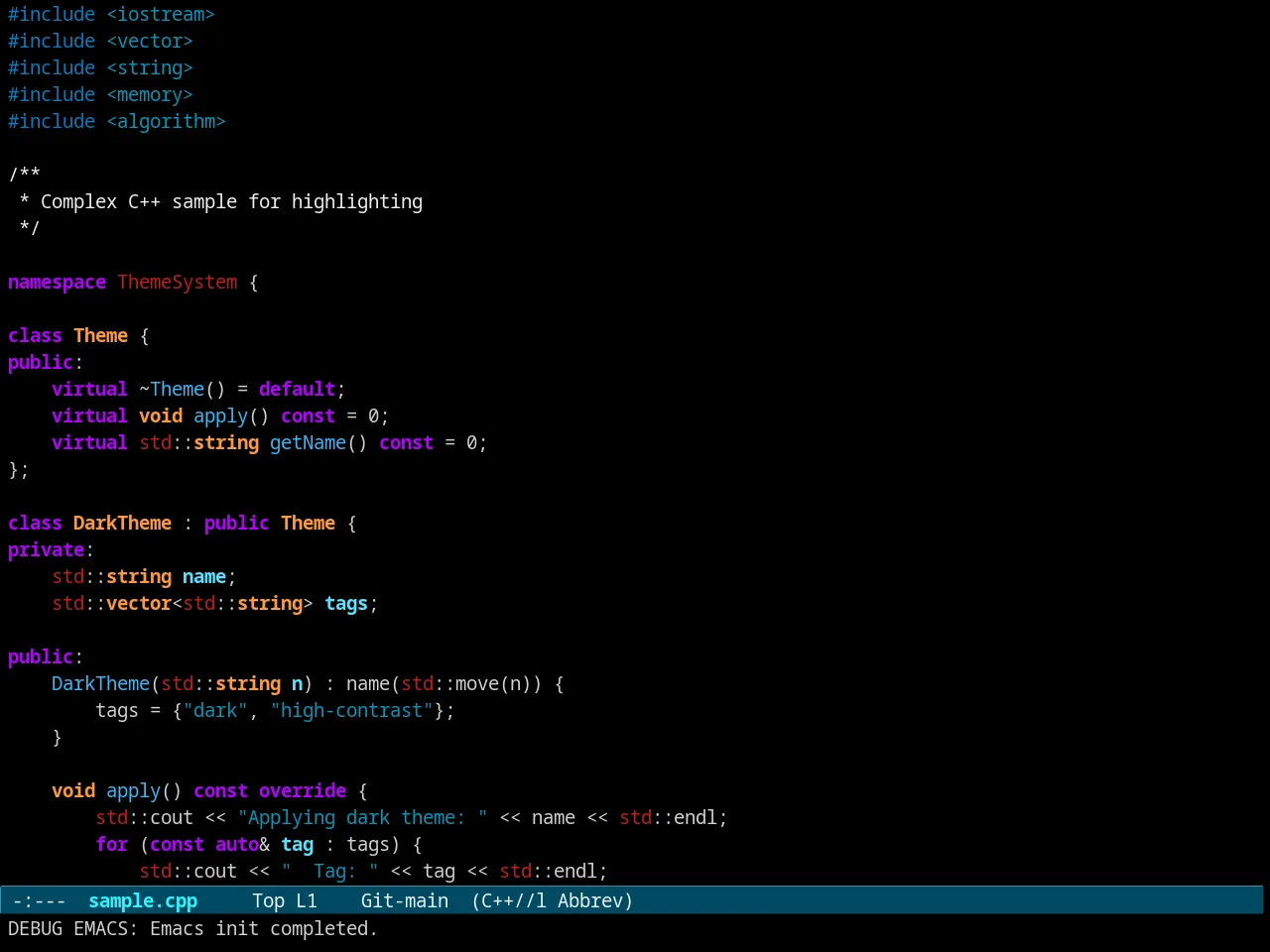Place cursor on '#include <string>' line
1270x952 pixels.
pyautogui.click(x=100, y=67)
